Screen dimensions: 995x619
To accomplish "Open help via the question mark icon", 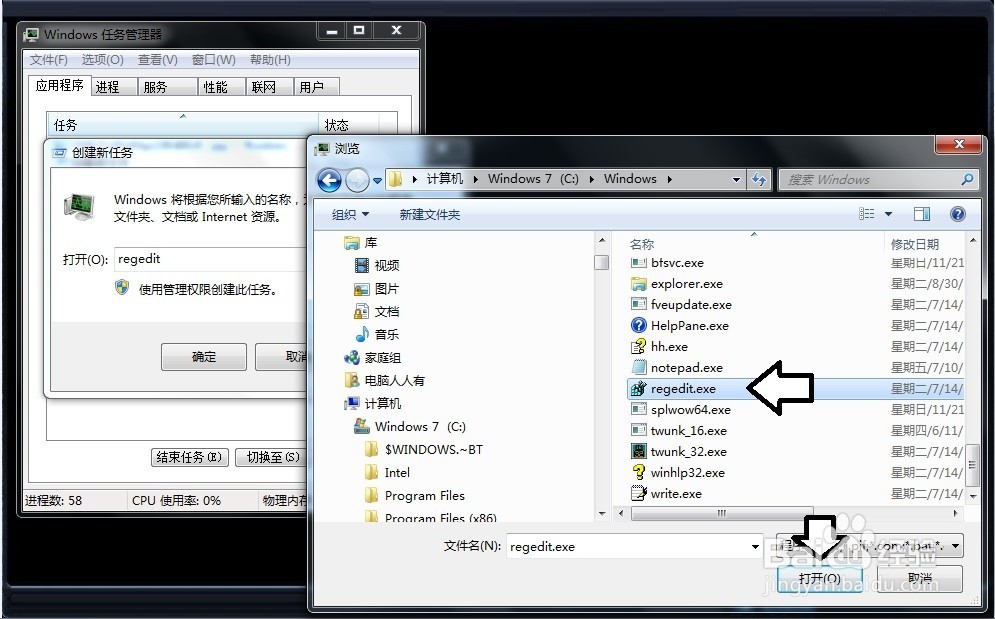I will click(958, 214).
